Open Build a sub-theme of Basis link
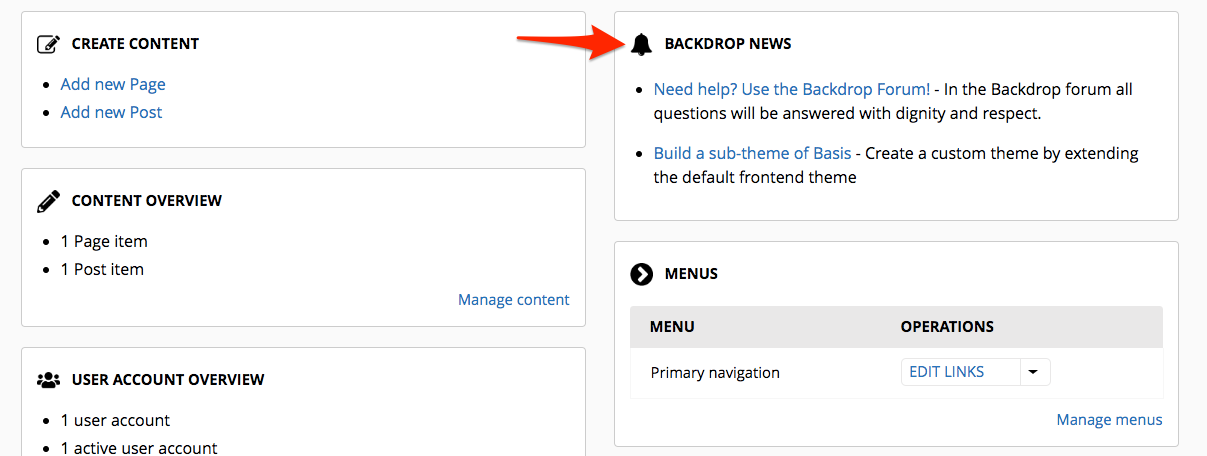The image size is (1207, 456). [x=753, y=153]
